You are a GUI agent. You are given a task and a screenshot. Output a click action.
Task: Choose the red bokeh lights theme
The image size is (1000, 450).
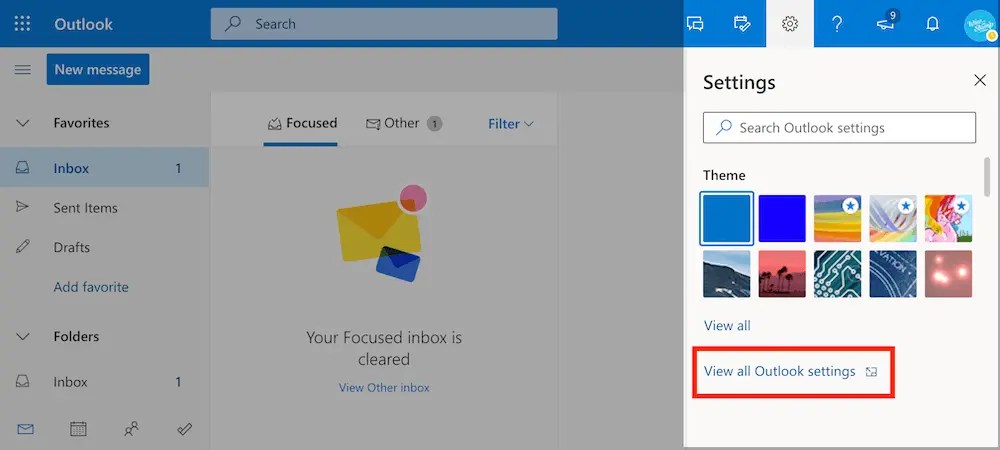tap(948, 273)
